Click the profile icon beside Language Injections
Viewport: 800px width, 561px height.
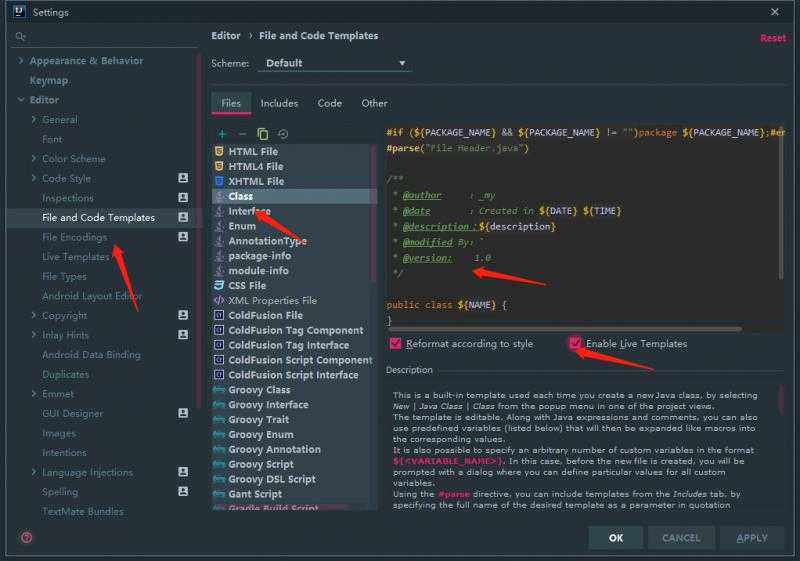click(183, 472)
